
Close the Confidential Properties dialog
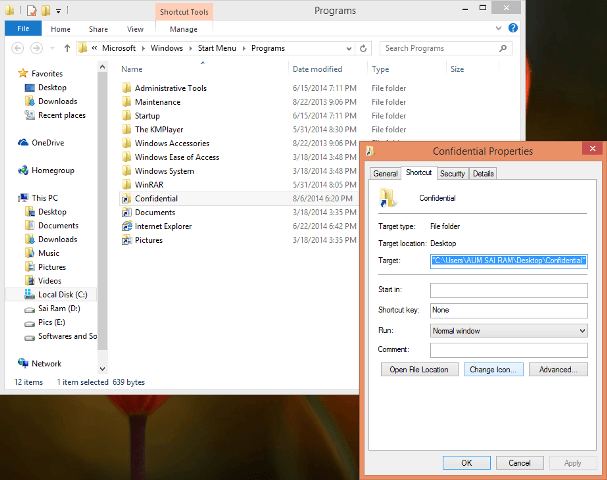click(x=592, y=148)
